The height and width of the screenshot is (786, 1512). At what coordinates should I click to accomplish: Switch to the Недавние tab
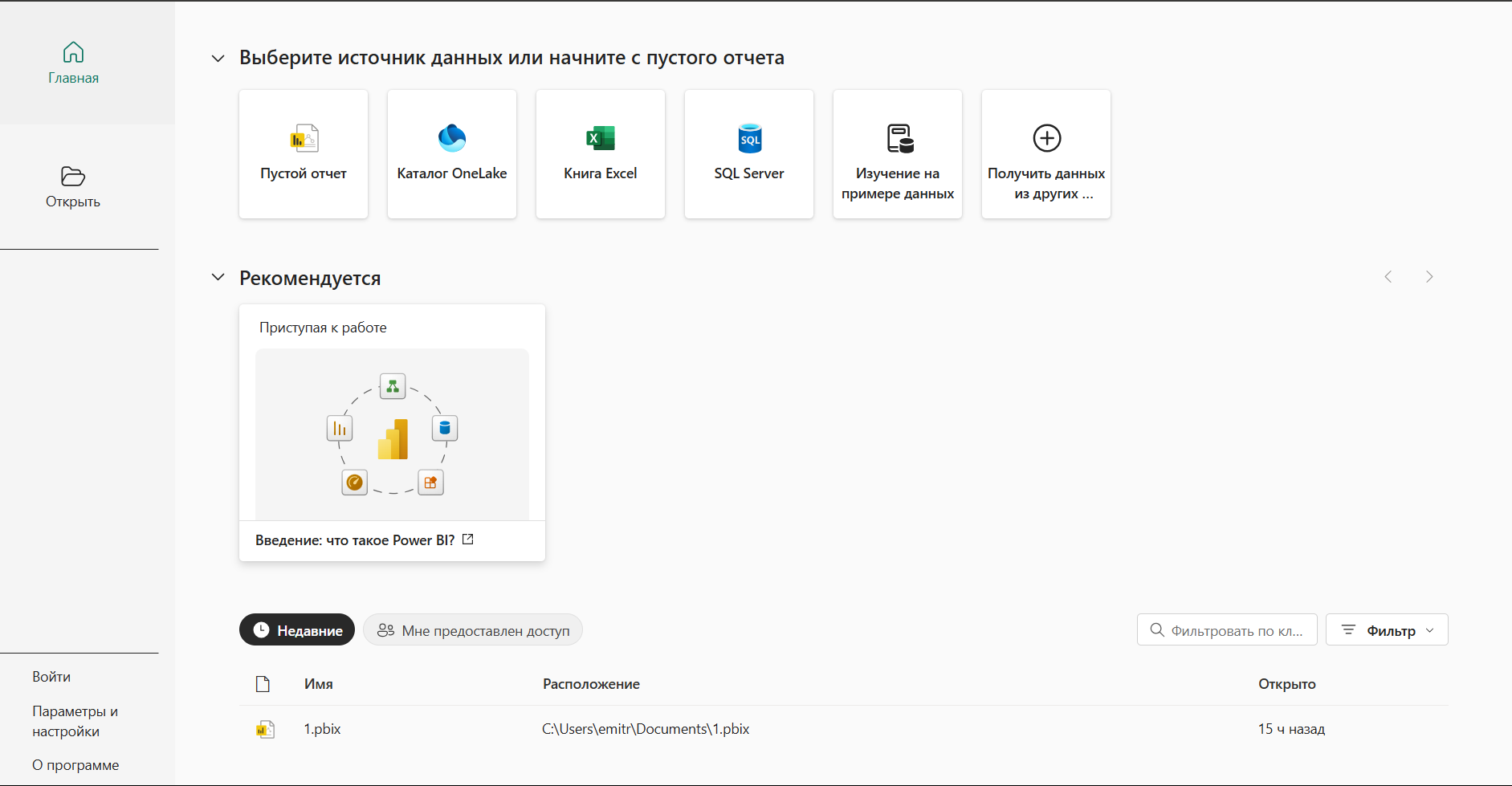pos(296,629)
